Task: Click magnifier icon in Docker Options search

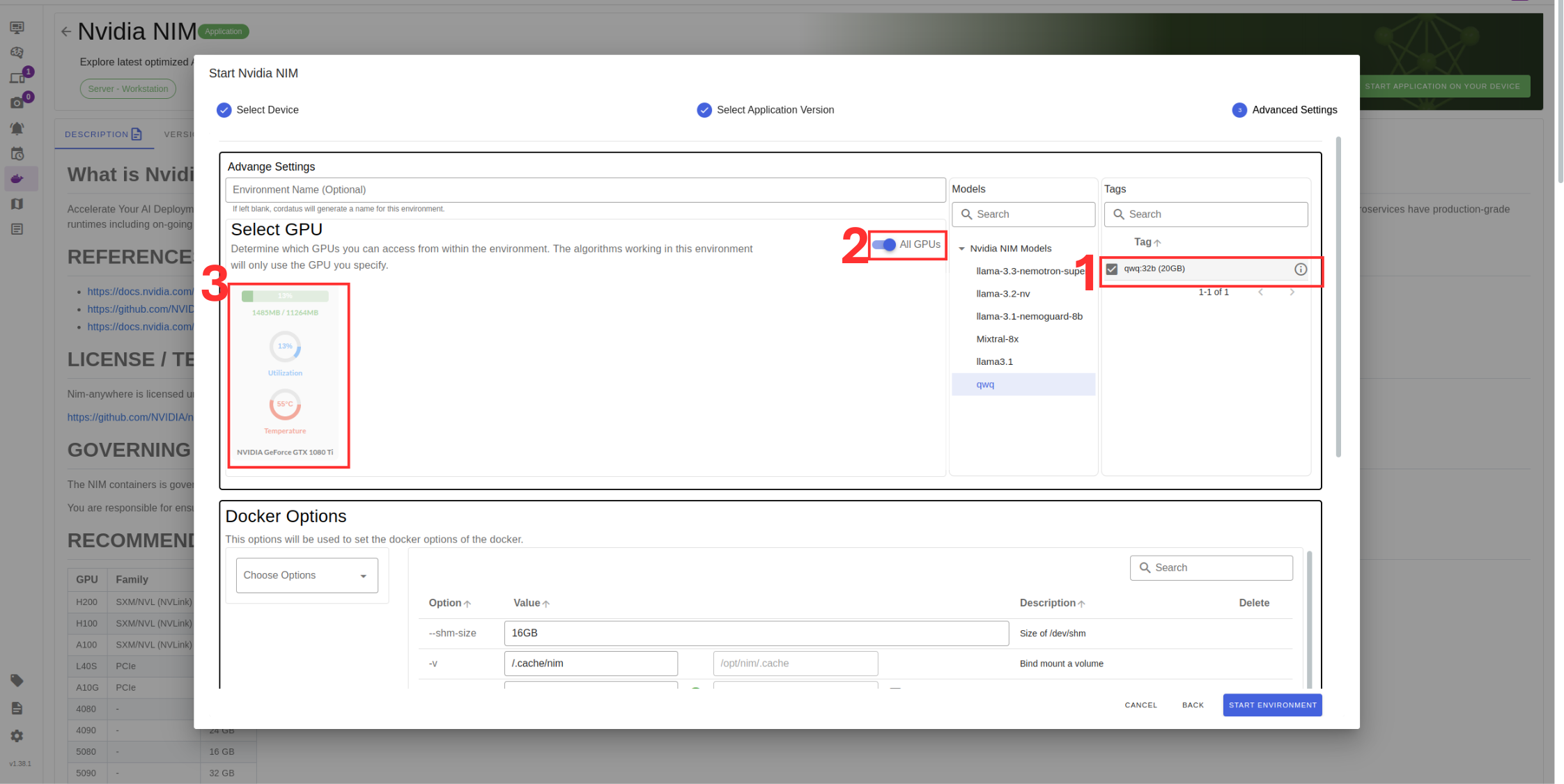Action: pyautogui.click(x=1145, y=567)
